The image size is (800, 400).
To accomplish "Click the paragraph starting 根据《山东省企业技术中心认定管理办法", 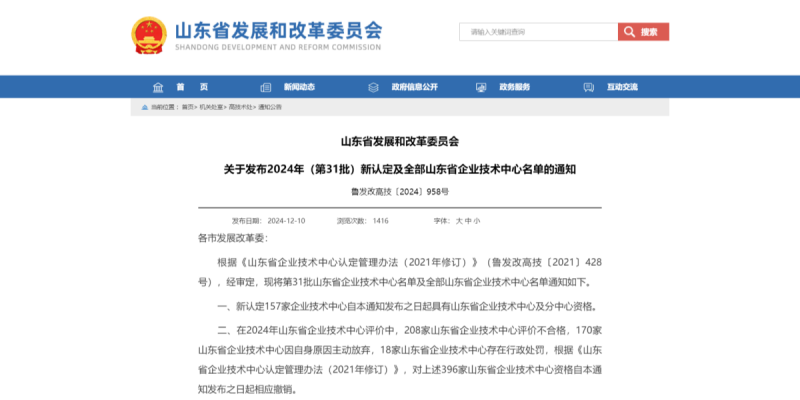I will (x=400, y=272).
